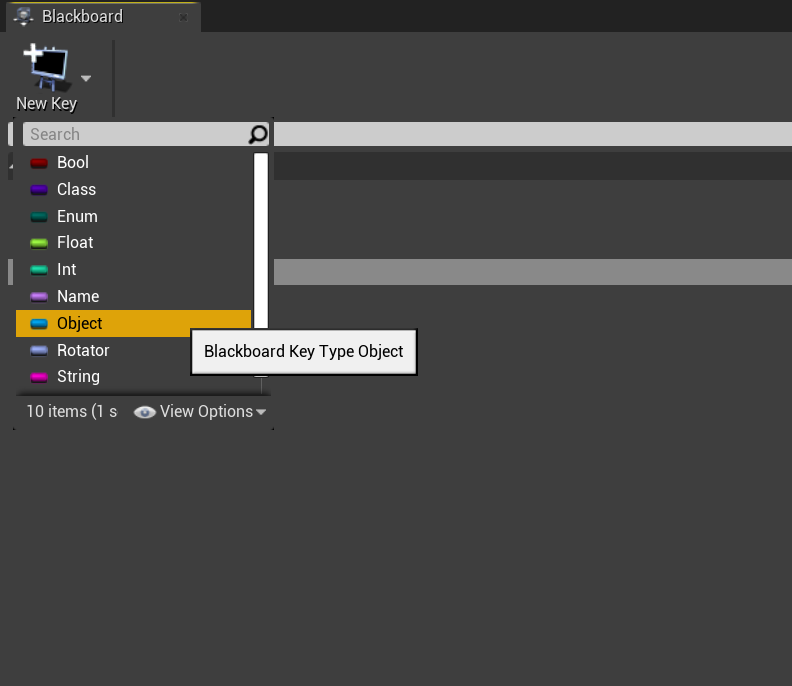The height and width of the screenshot is (686, 792).
Task: Click the Blackboard tab icon
Action: click(23, 16)
